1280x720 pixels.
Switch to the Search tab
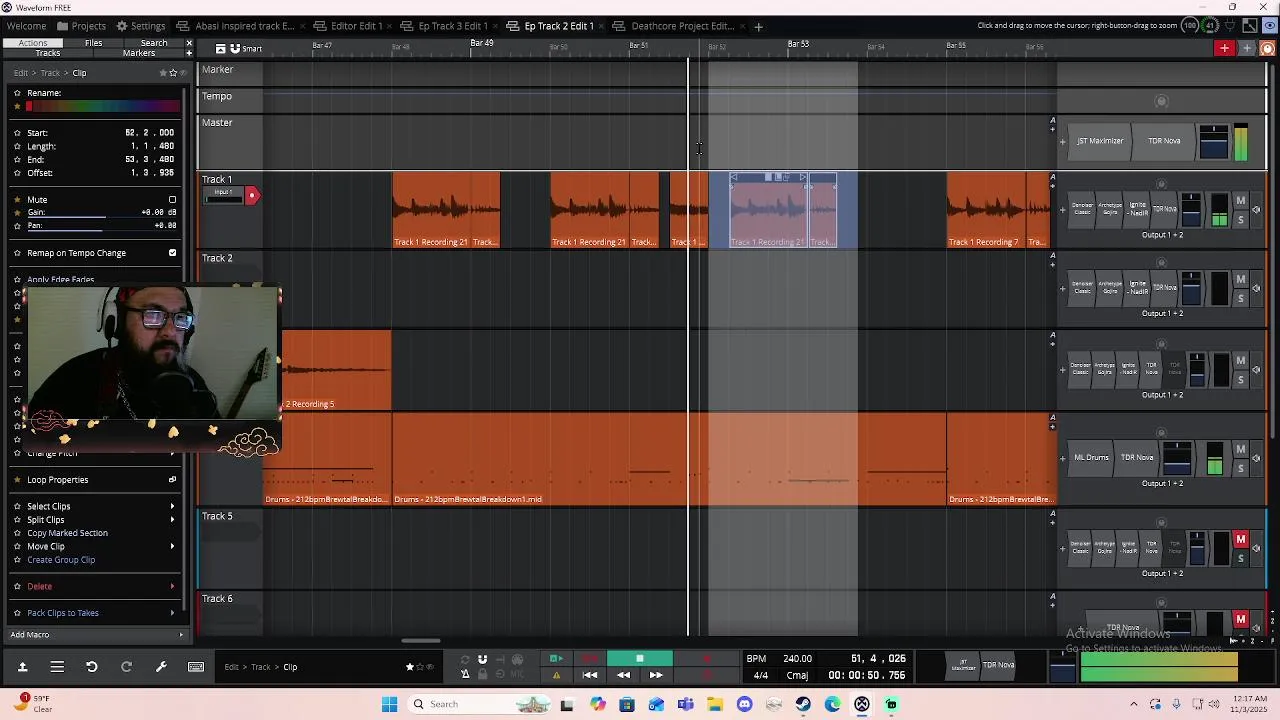[x=154, y=43]
